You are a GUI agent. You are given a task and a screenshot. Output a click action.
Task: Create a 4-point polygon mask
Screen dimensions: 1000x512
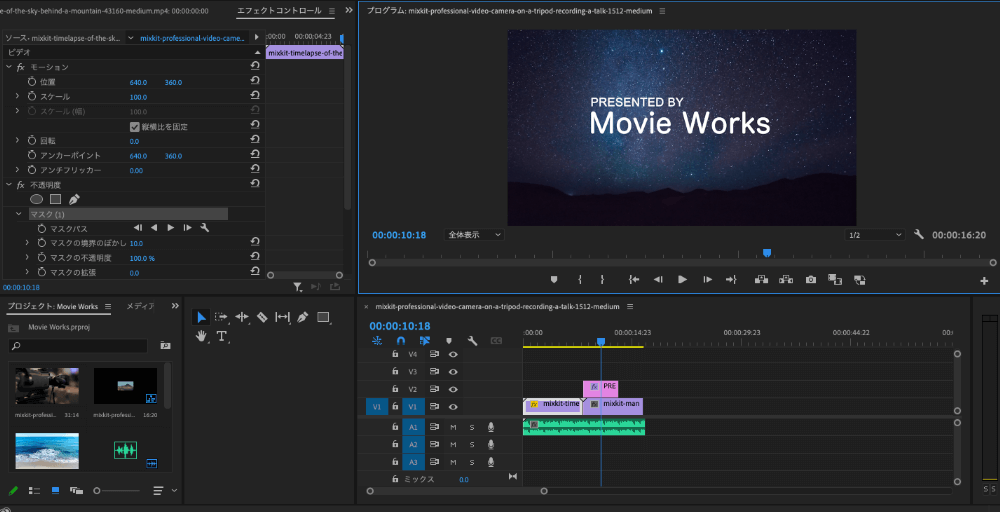click(55, 199)
